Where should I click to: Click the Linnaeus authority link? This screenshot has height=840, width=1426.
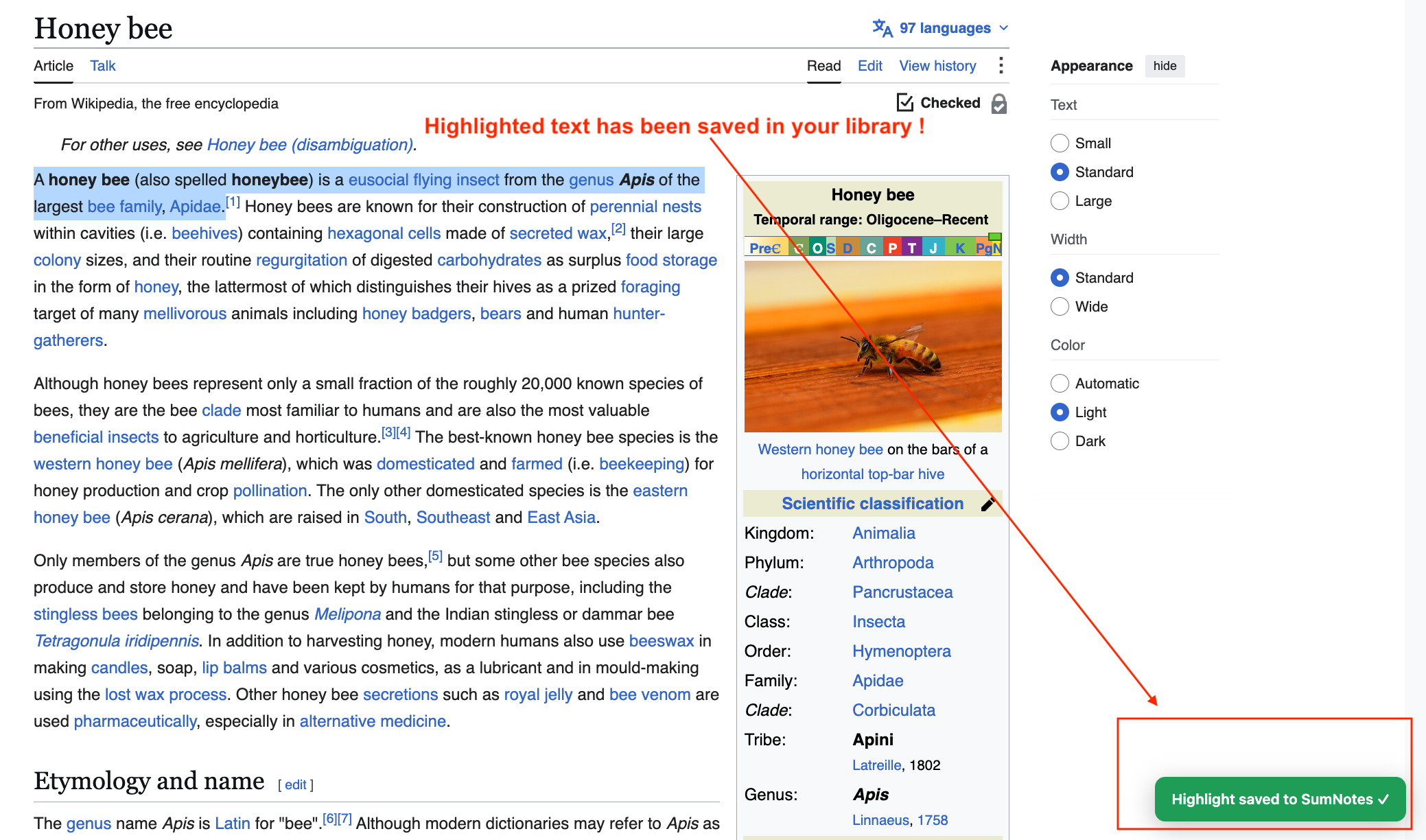point(880,820)
